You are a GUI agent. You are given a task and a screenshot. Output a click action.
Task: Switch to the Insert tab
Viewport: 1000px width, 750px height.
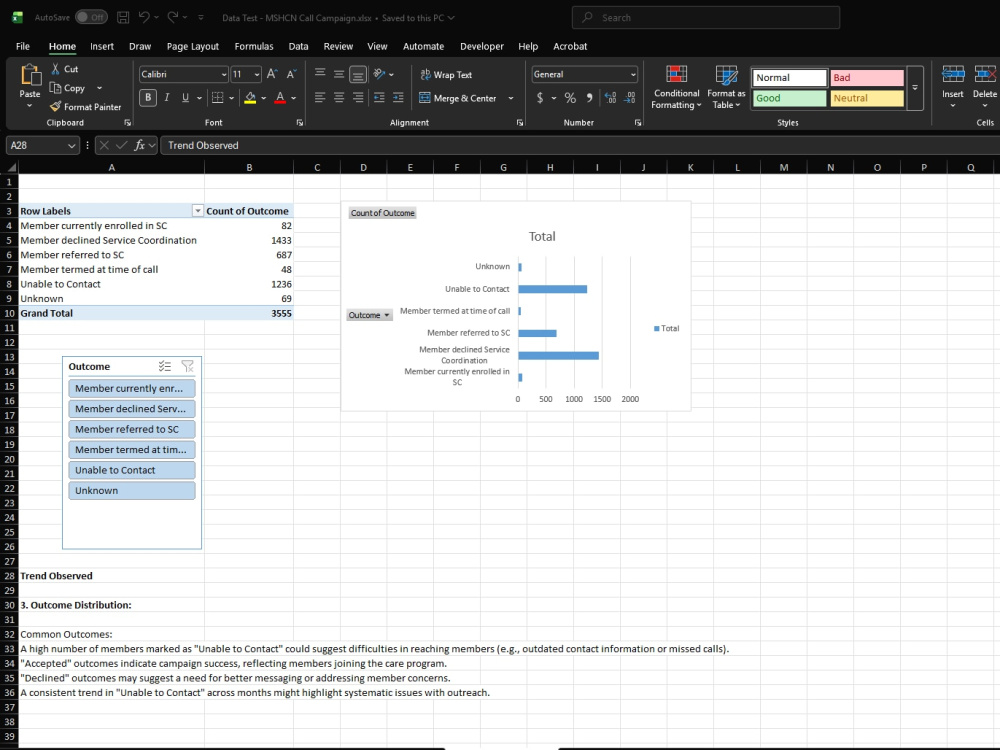tap(102, 46)
